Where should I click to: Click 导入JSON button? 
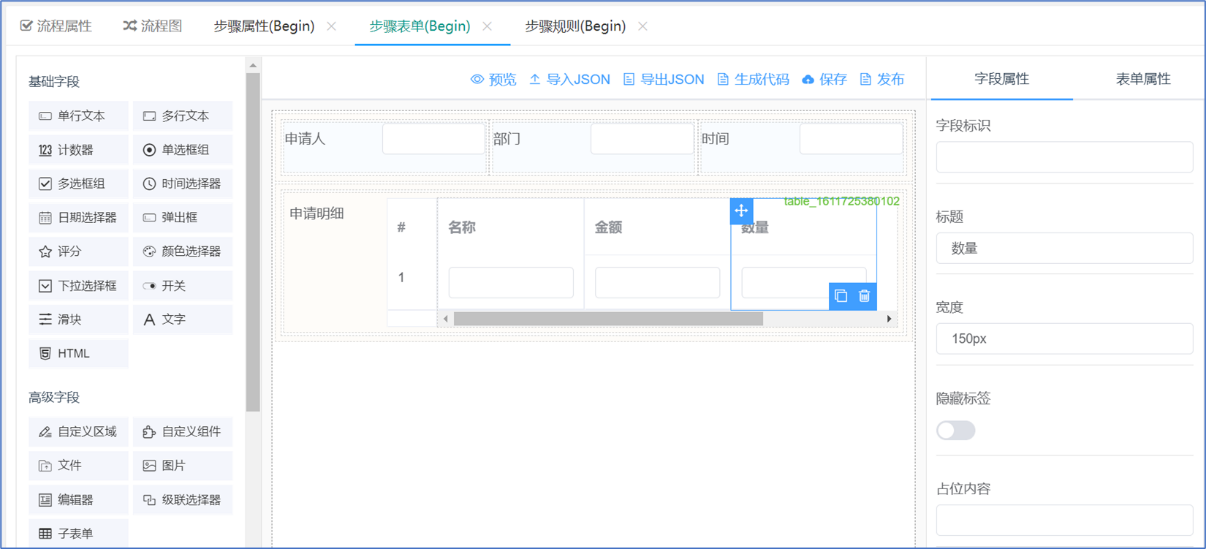click(x=570, y=79)
